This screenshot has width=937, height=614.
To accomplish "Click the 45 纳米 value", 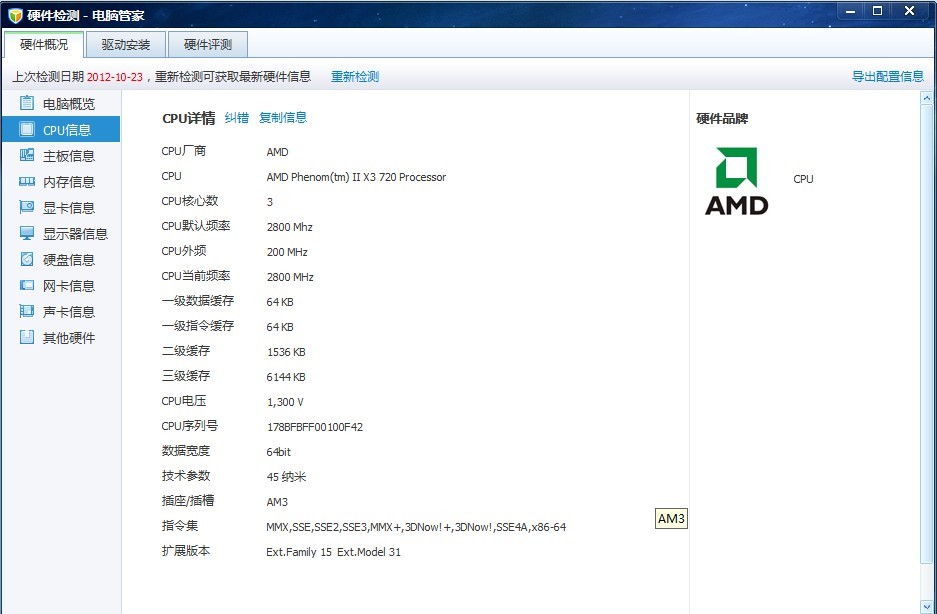I will (x=286, y=477).
